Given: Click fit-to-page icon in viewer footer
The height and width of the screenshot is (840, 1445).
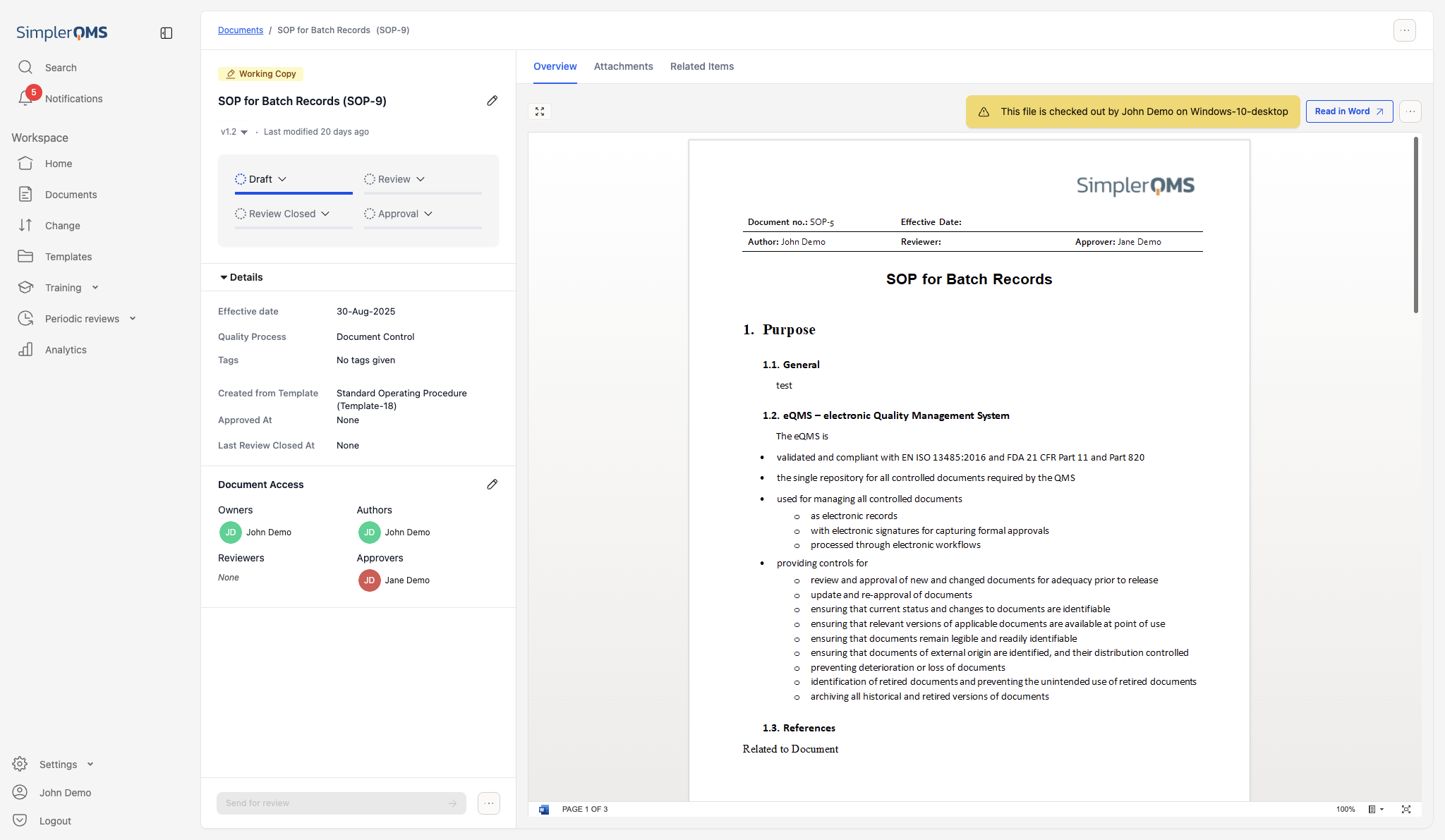Looking at the screenshot, I should [x=1406, y=809].
